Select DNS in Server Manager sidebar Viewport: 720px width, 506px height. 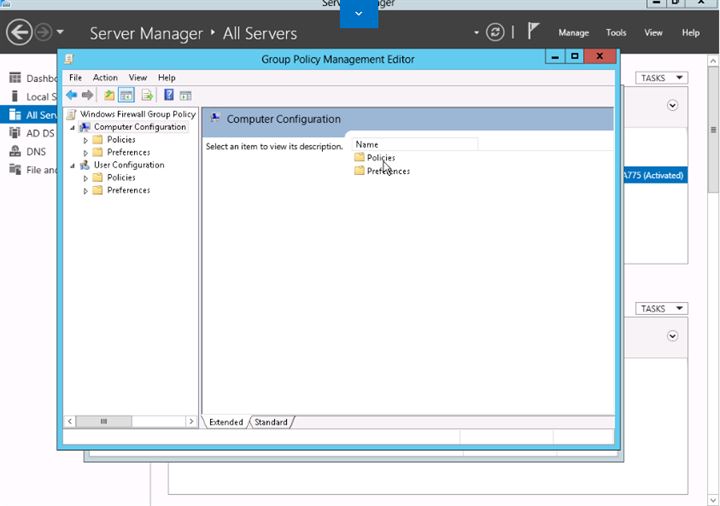36,151
